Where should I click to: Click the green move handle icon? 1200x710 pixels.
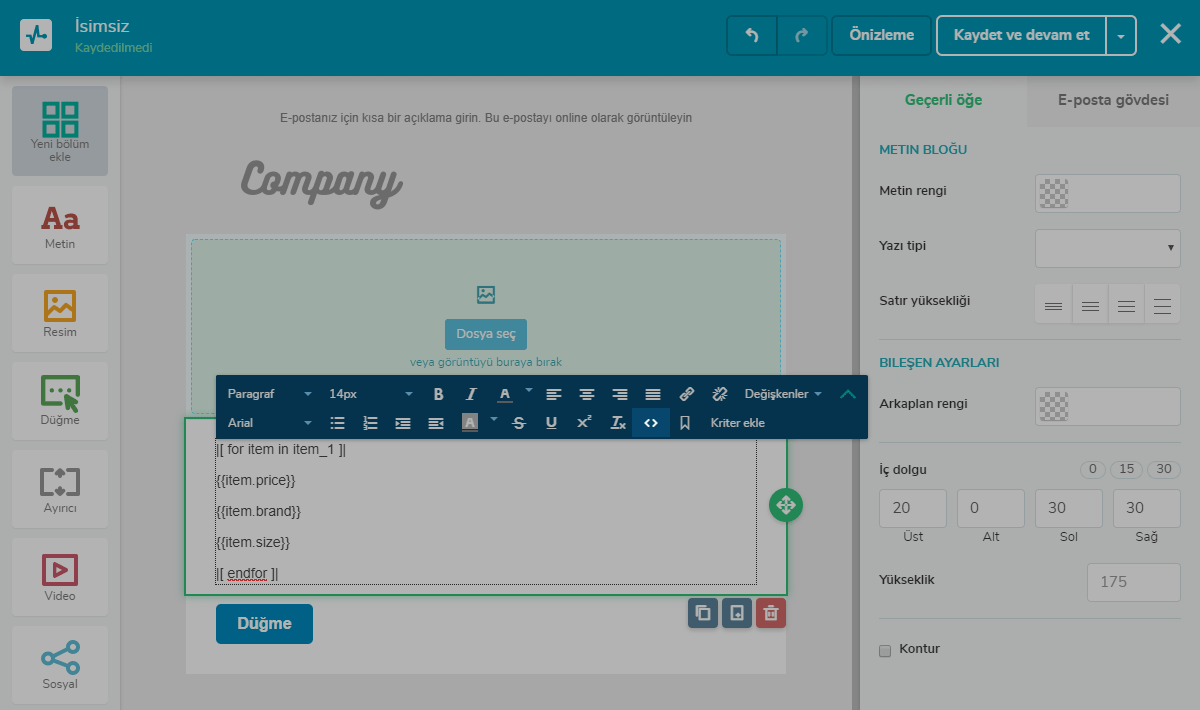(786, 504)
